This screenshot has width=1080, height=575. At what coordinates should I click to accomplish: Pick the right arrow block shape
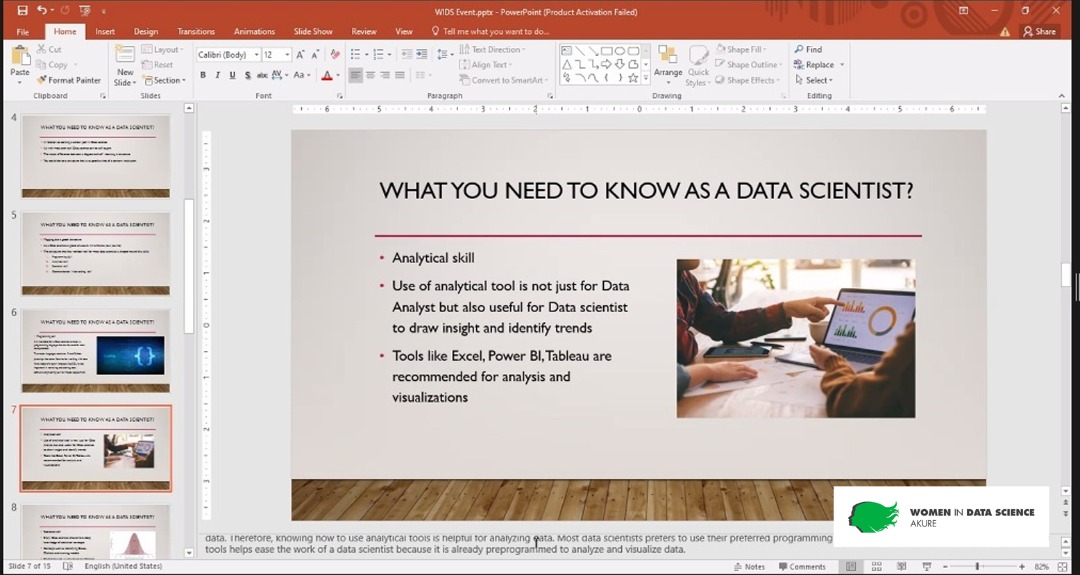click(x=606, y=64)
